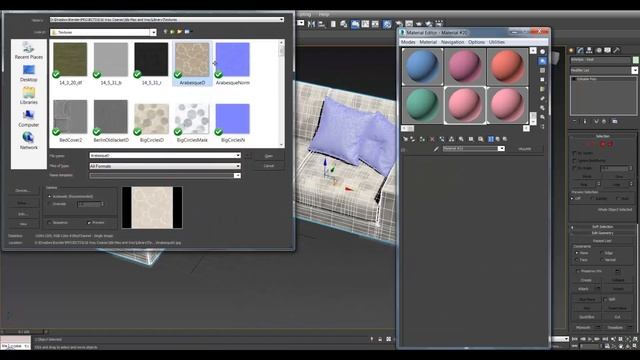
Task: Open Libraries in dialog sidebar
Action: (x=29, y=96)
